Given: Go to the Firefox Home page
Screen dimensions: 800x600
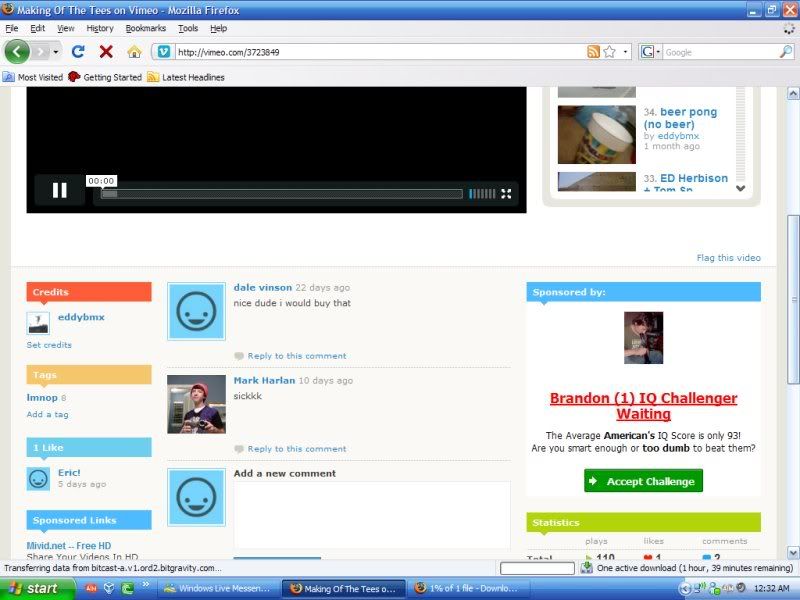Looking at the screenshot, I should 134,52.
